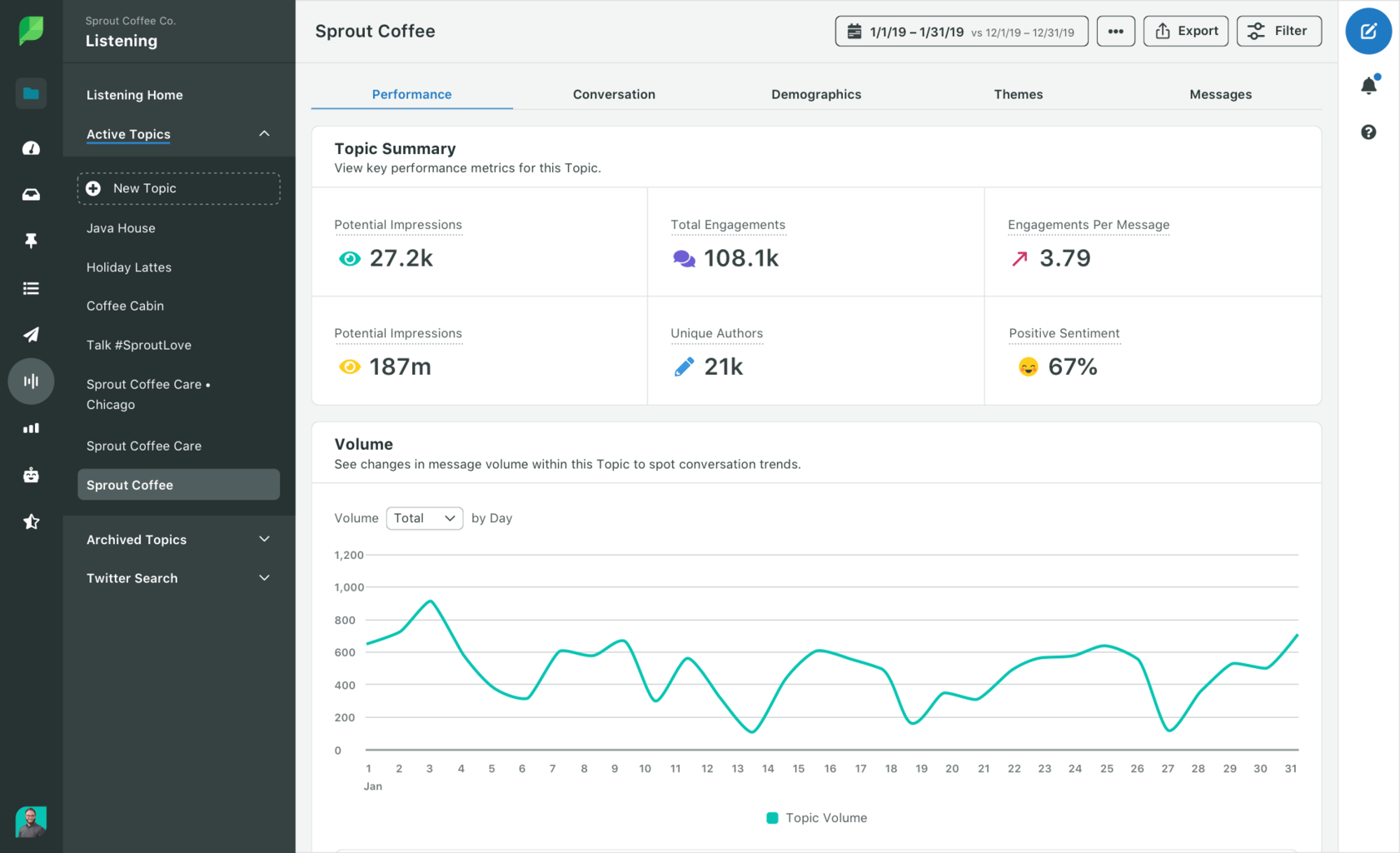This screenshot has height=853, width=1400.
Task: Open the blue compose button
Action: [1368, 31]
